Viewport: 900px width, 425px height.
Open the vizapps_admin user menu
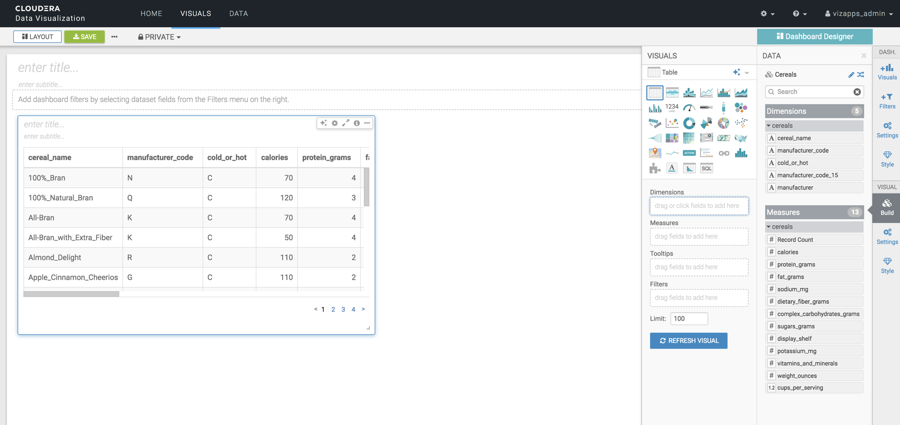point(858,14)
